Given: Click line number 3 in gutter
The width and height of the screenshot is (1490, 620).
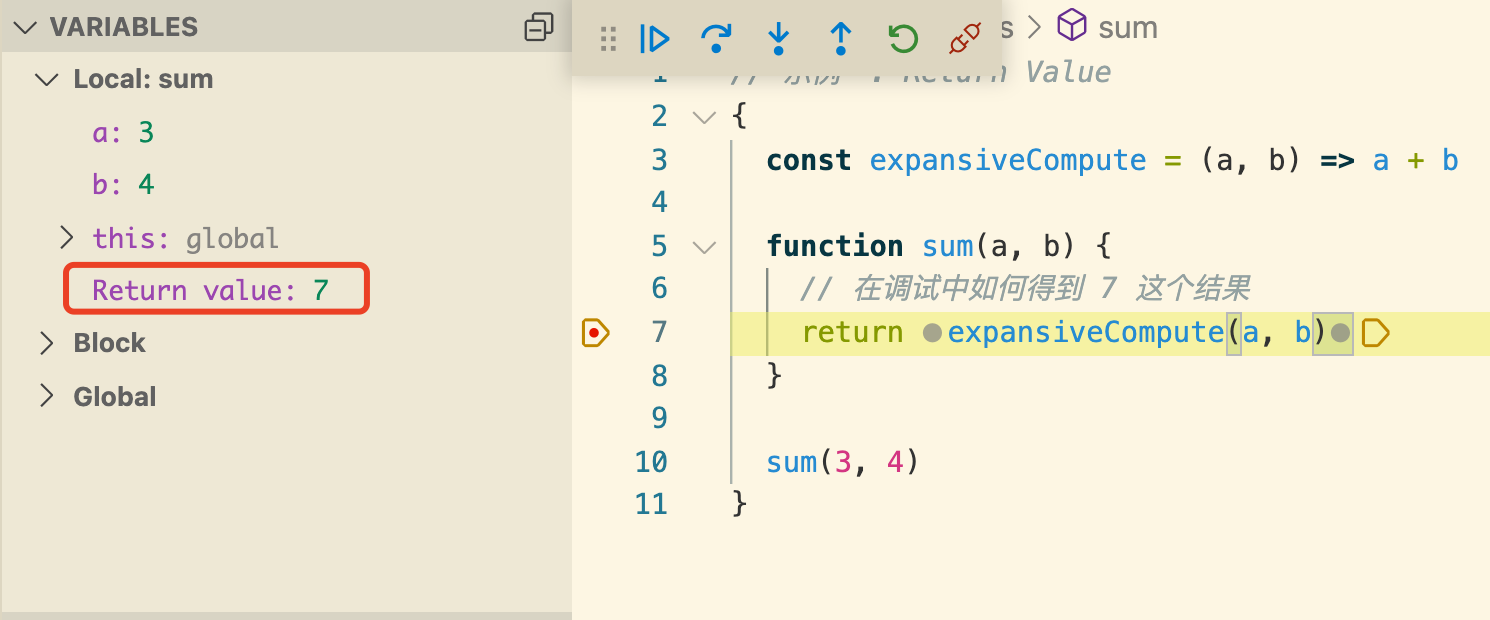Looking at the screenshot, I should [x=658, y=160].
